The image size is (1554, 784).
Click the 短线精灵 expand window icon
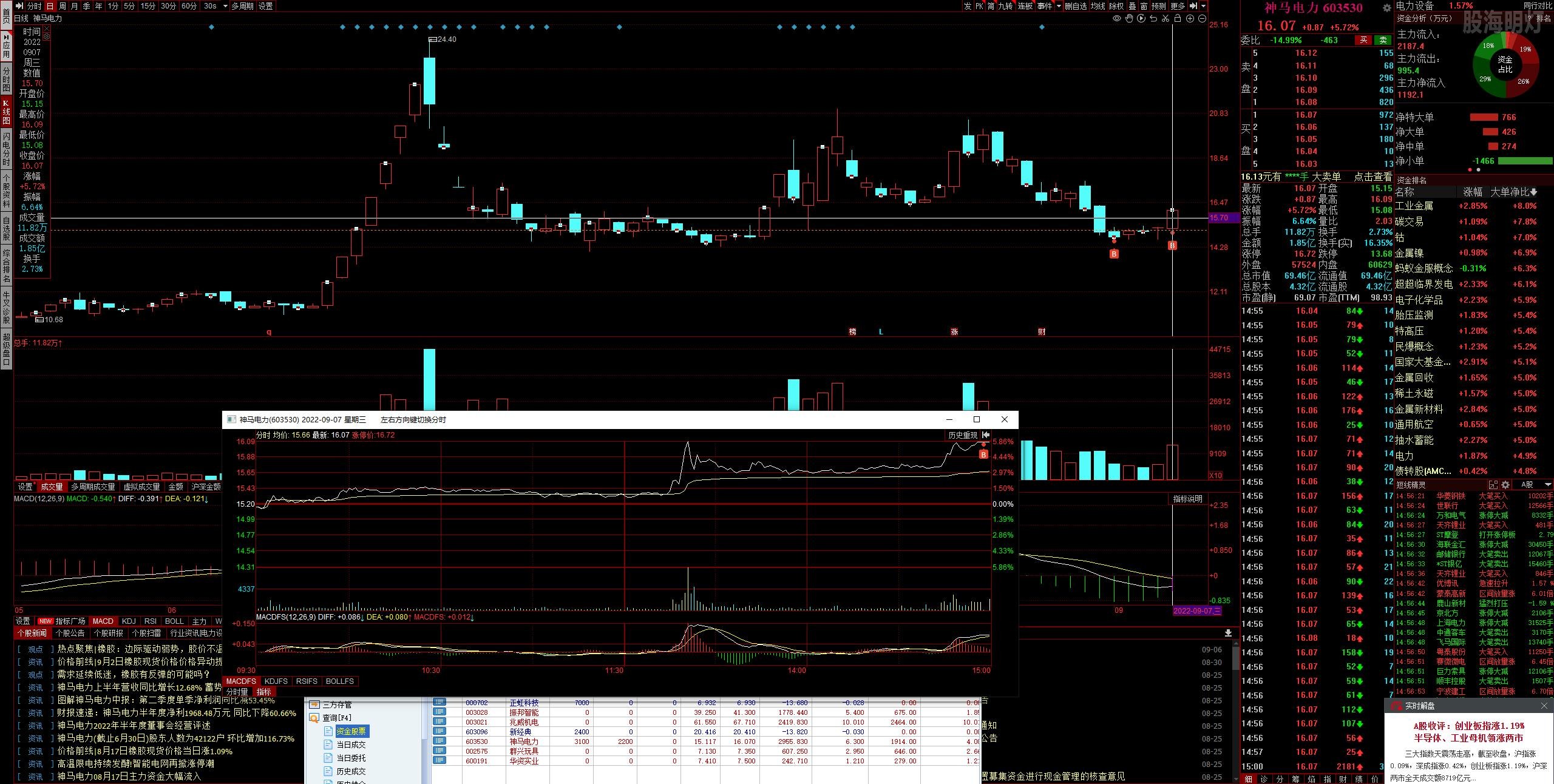pyautogui.click(x=1493, y=485)
